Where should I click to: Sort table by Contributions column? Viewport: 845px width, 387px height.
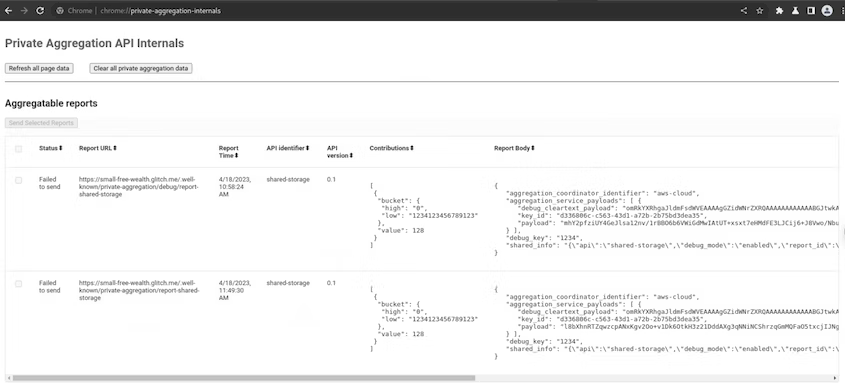[392, 148]
